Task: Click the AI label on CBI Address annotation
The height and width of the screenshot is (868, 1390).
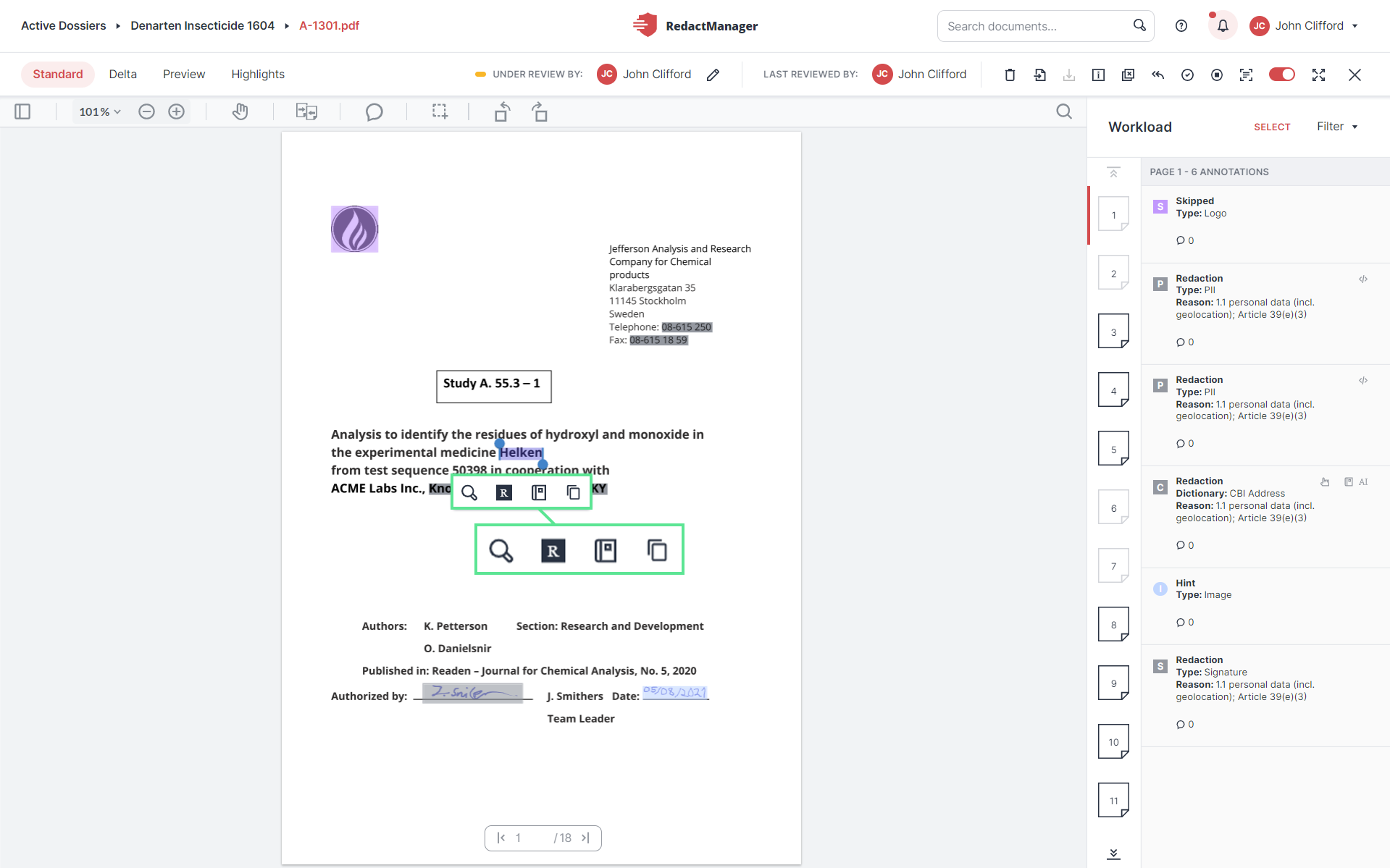Action: coord(1363,482)
